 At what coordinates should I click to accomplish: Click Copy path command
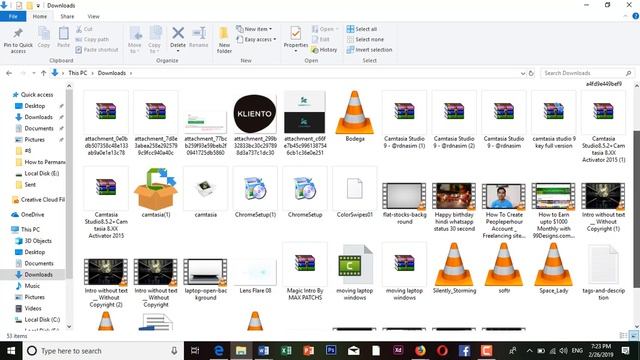point(92,39)
